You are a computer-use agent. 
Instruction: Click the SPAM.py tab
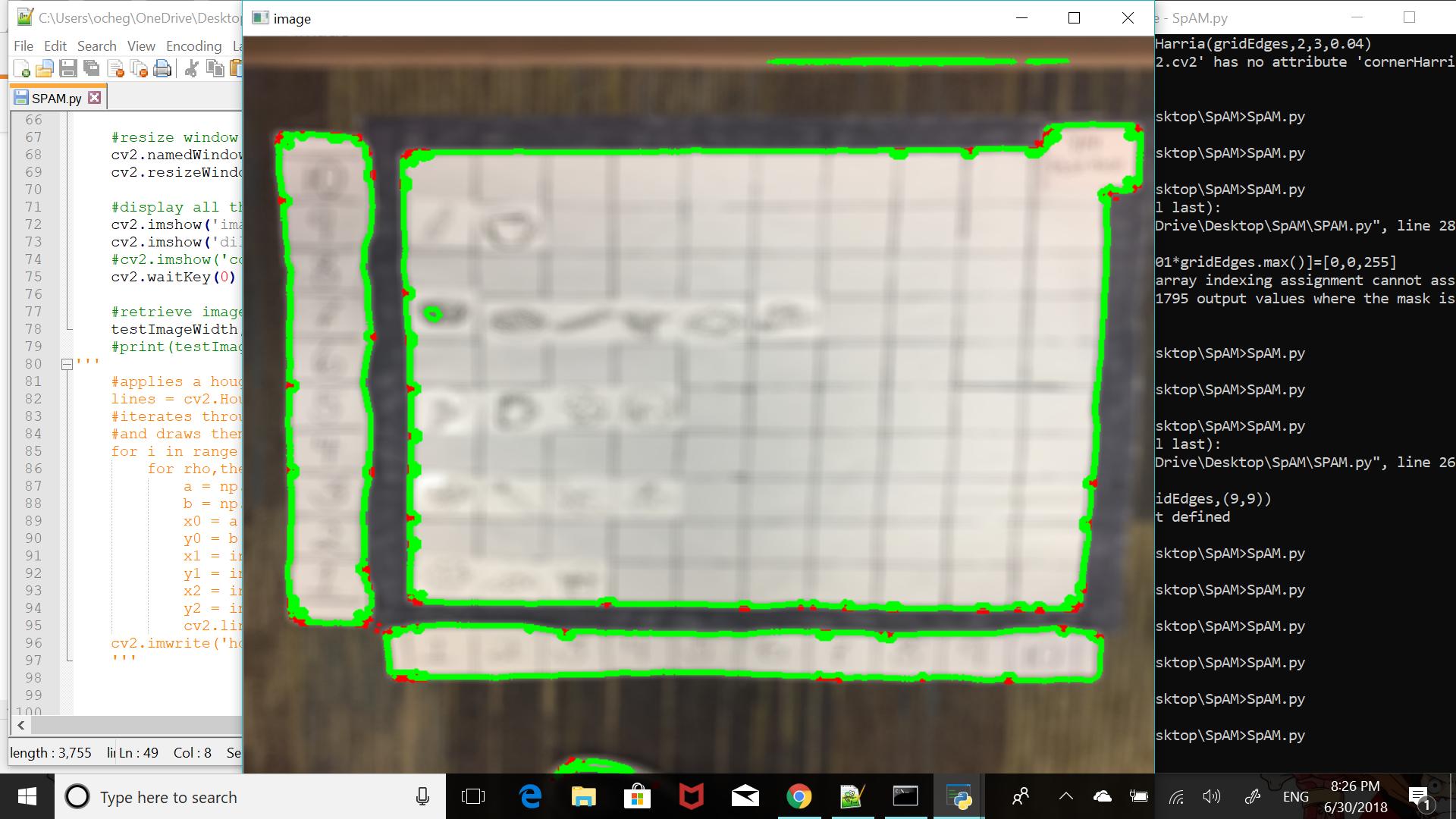pyautogui.click(x=56, y=97)
